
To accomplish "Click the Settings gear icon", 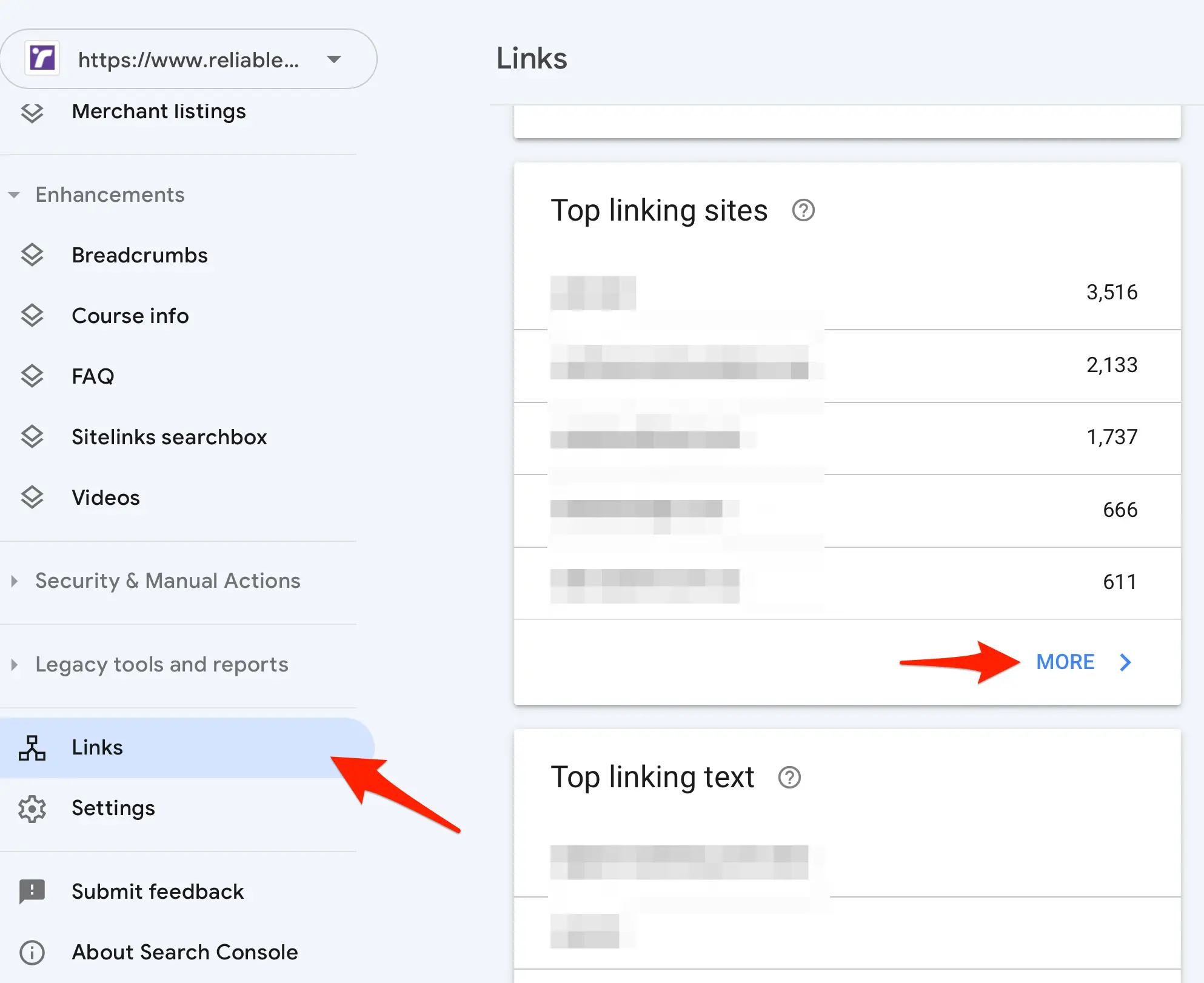I will [x=32, y=808].
